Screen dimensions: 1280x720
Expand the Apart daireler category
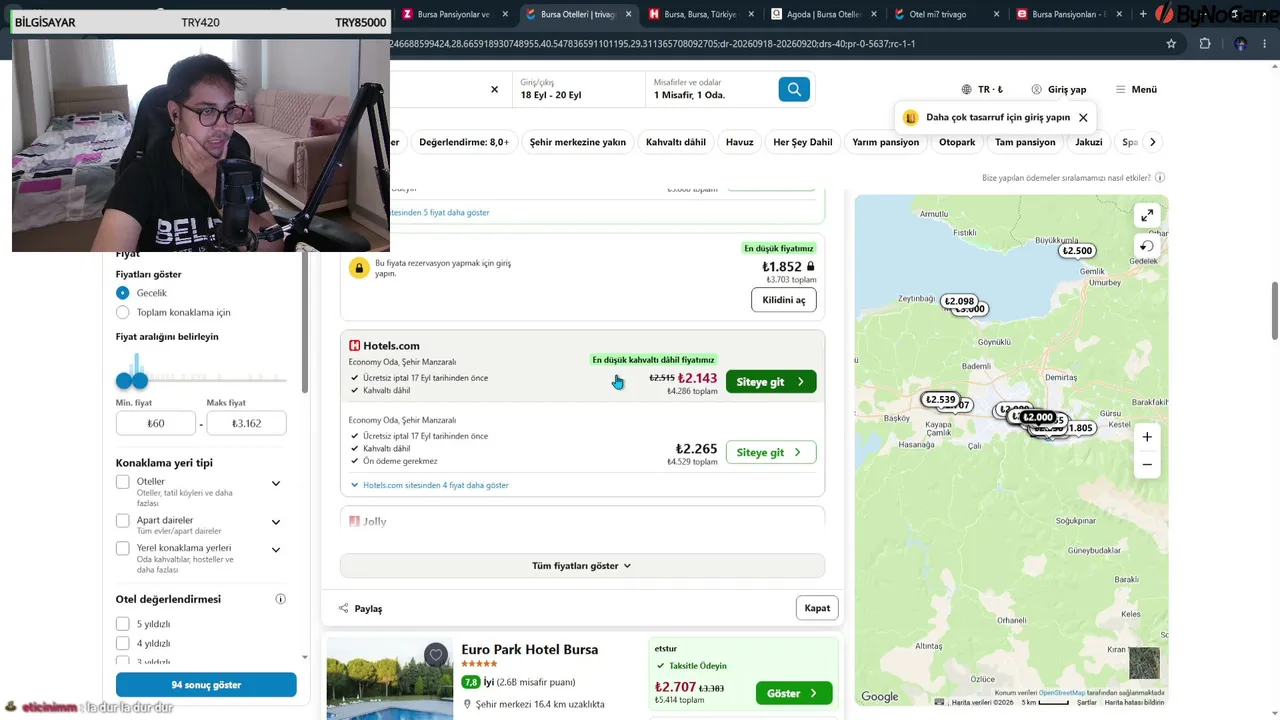coord(276,522)
